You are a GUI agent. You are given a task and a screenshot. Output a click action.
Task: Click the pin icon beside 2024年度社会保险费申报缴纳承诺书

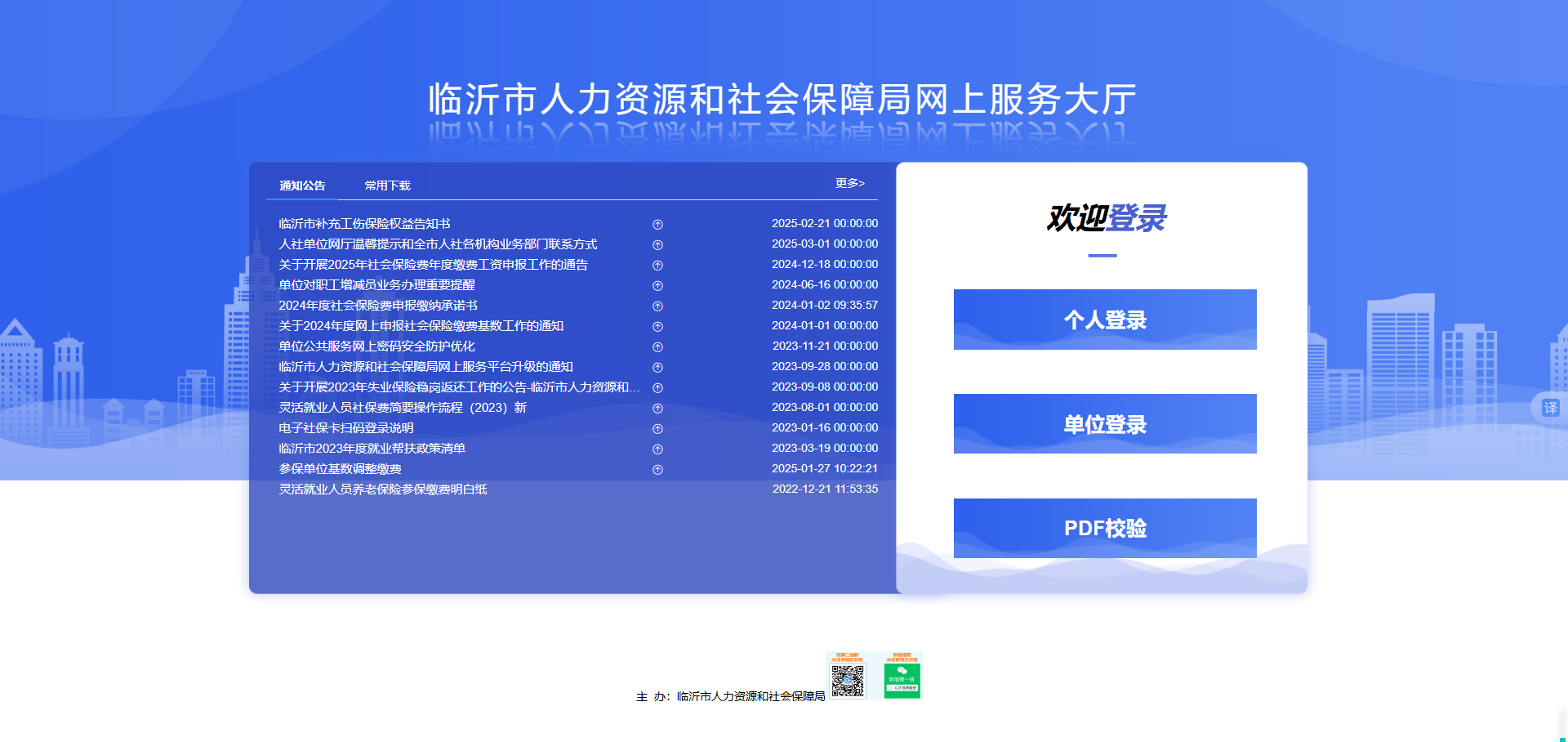(x=657, y=306)
